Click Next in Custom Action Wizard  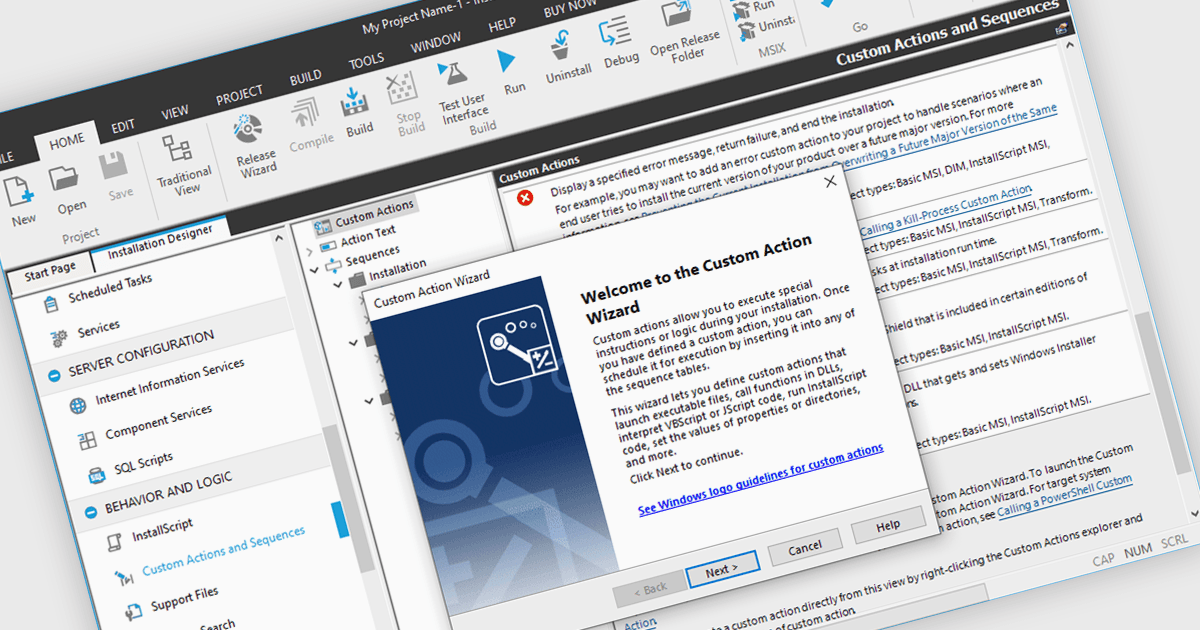click(722, 570)
